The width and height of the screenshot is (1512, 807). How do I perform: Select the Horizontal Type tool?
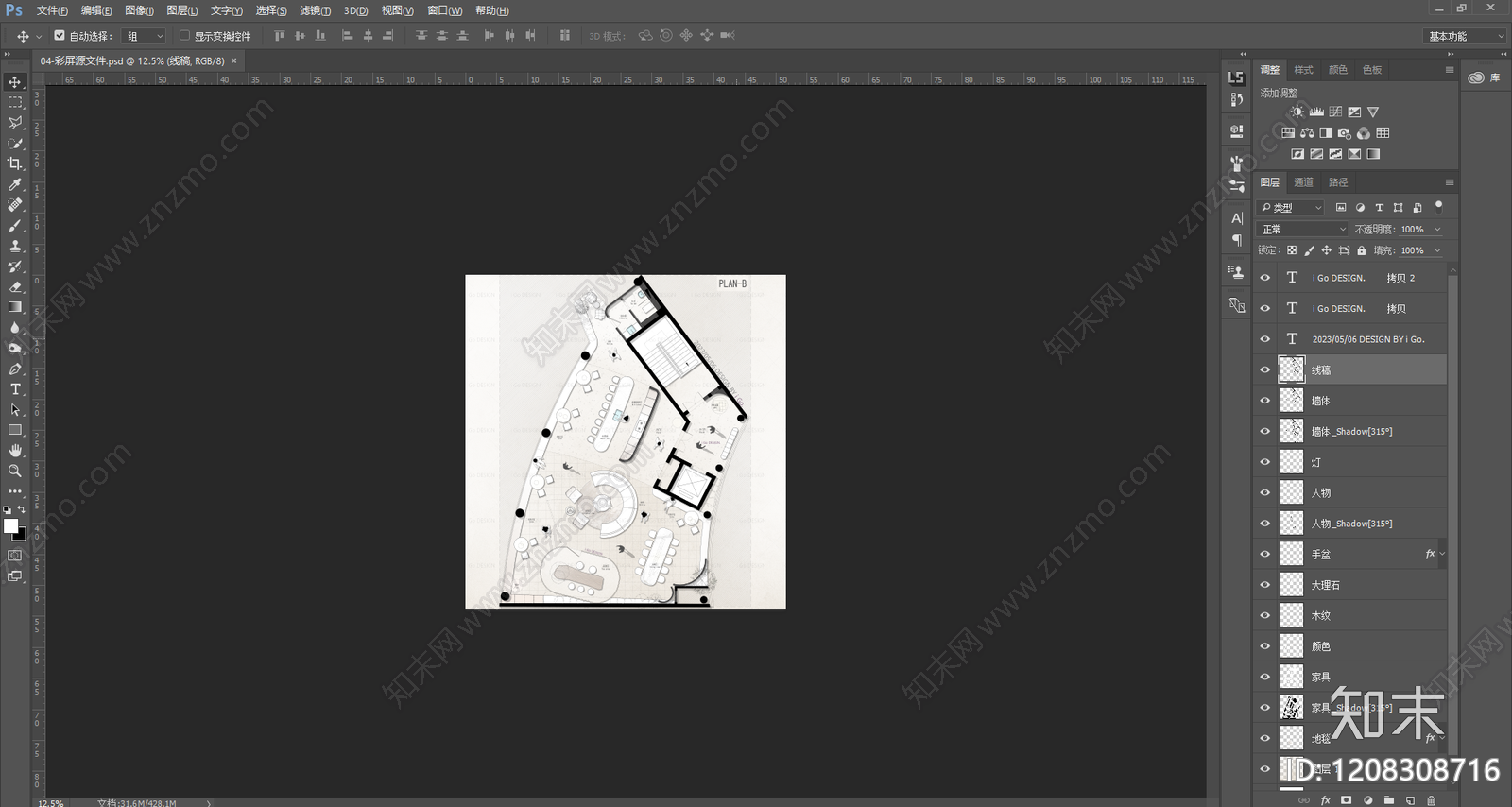pyautogui.click(x=15, y=389)
